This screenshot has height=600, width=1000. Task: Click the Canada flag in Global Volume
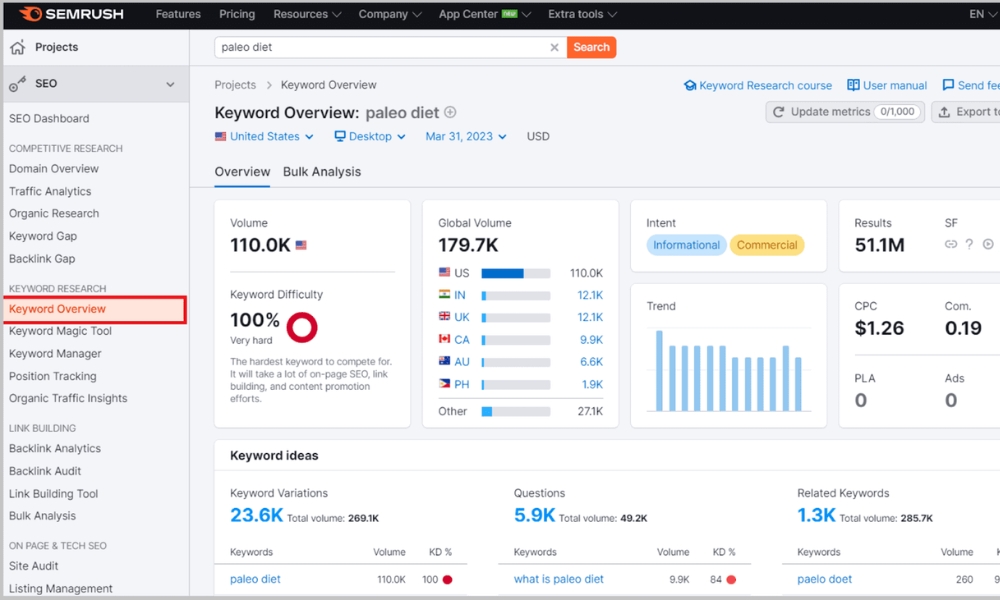[445, 339]
